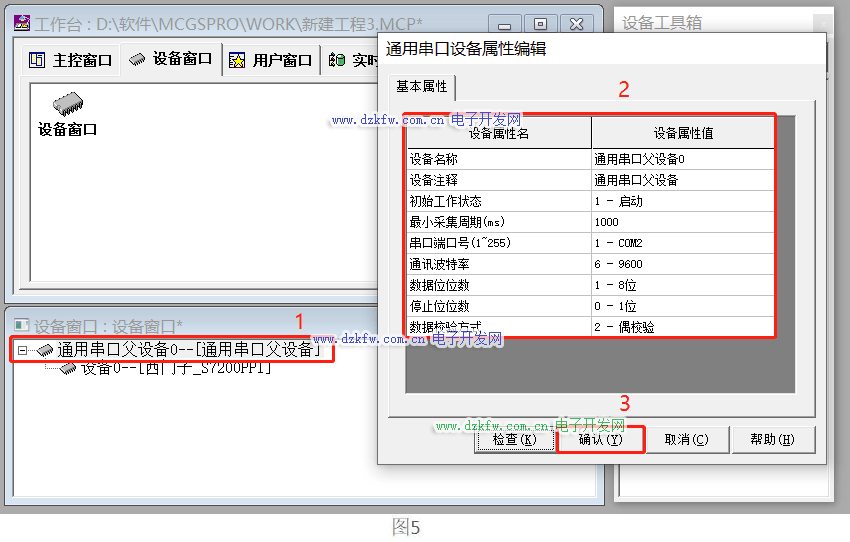Maximize the 工作台 workbench window
The image size is (850, 542).
[540, 23]
